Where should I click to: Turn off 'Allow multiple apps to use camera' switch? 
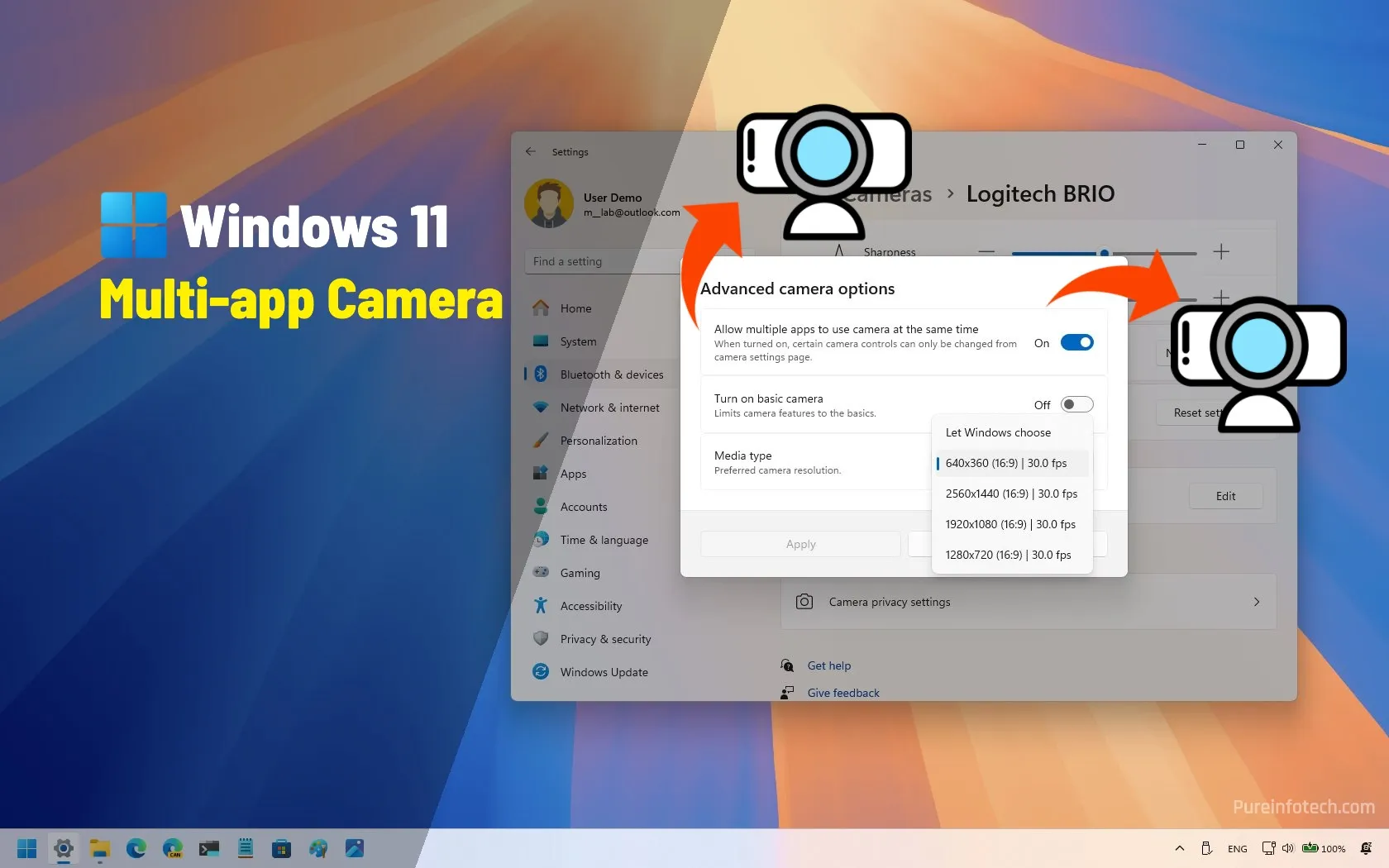[1076, 342]
